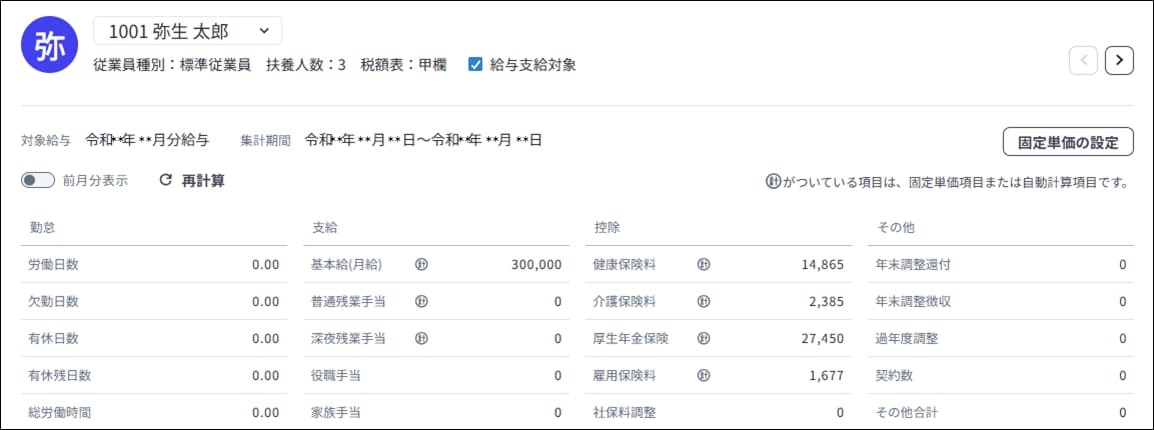The width and height of the screenshot is (1154, 430).
Task: Click fixed-price icon next to 雇用保険料
Action: pyautogui.click(x=703, y=375)
